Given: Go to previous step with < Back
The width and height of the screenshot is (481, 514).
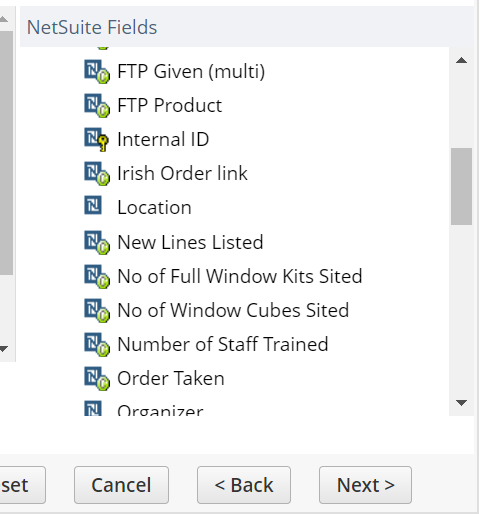Looking at the screenshot, I should tap(244, 485).
